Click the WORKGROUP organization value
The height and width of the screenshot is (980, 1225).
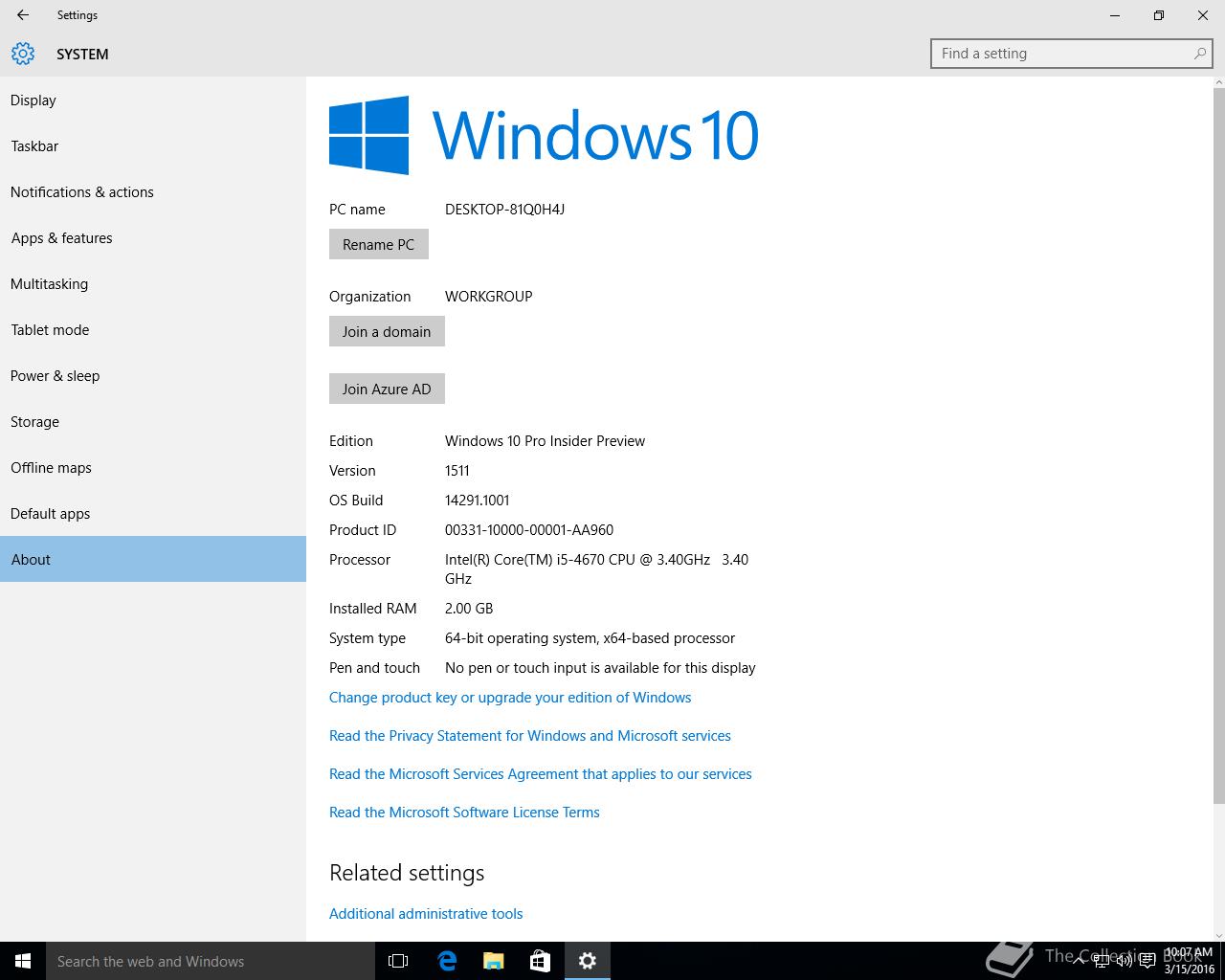(488, 296)
